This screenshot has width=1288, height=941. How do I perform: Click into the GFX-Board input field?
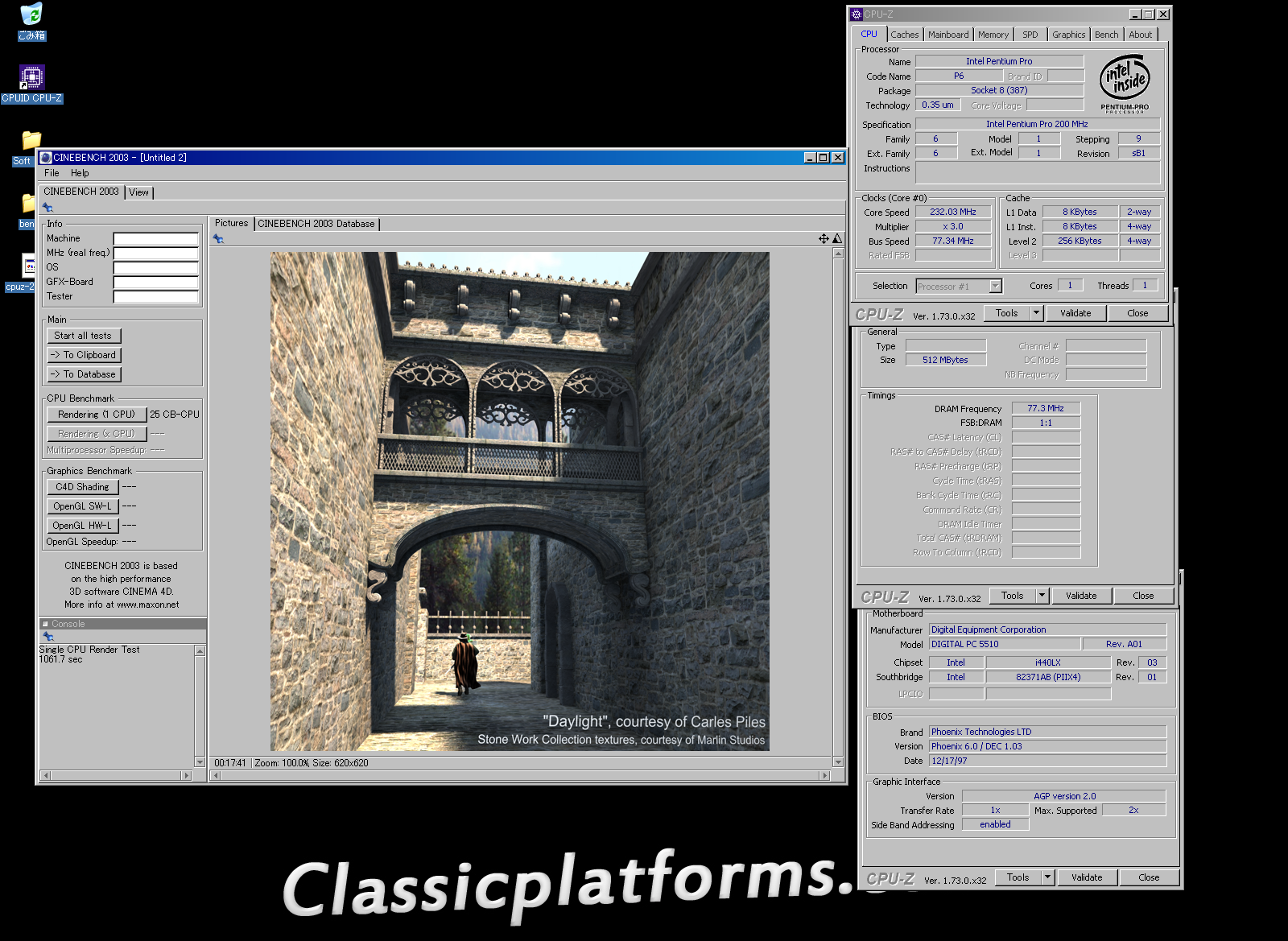pos(156,283)
